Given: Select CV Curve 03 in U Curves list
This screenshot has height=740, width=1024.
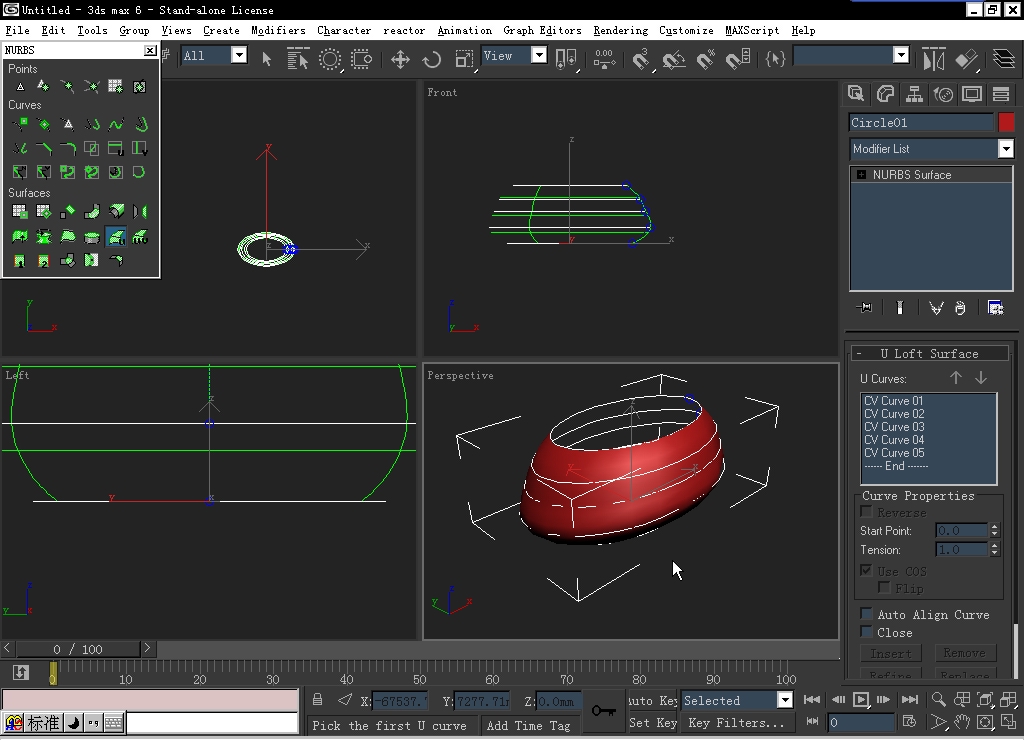Looking at the screenshot, I should [894, 427].
